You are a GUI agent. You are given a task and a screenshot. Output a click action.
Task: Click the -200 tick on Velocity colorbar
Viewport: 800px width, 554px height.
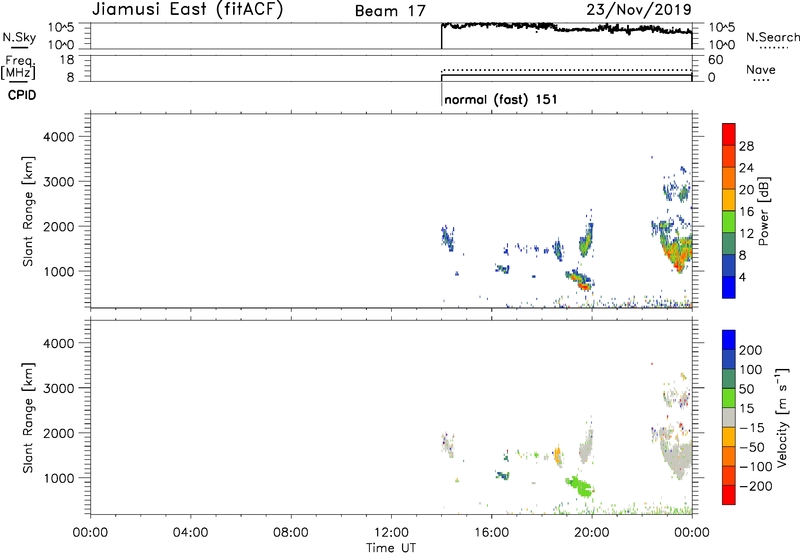click(x=755, y=486)
